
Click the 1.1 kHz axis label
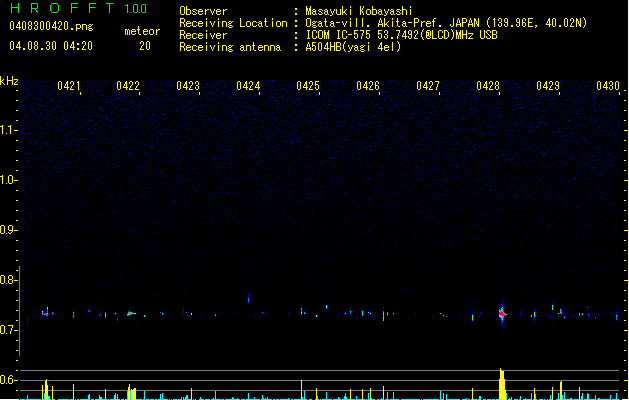8,130
